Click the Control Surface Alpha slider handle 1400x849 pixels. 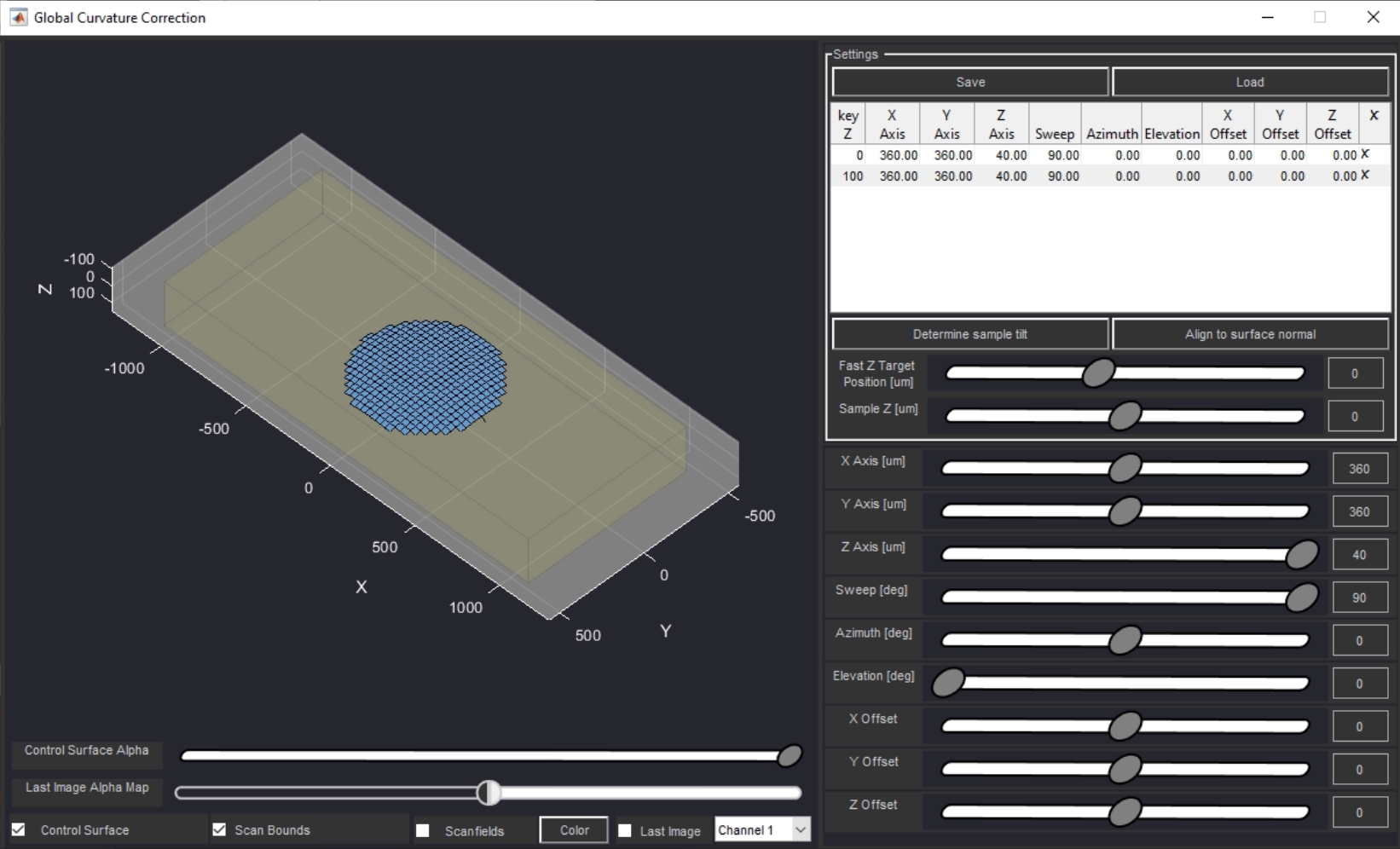click(x=790, y=755)
